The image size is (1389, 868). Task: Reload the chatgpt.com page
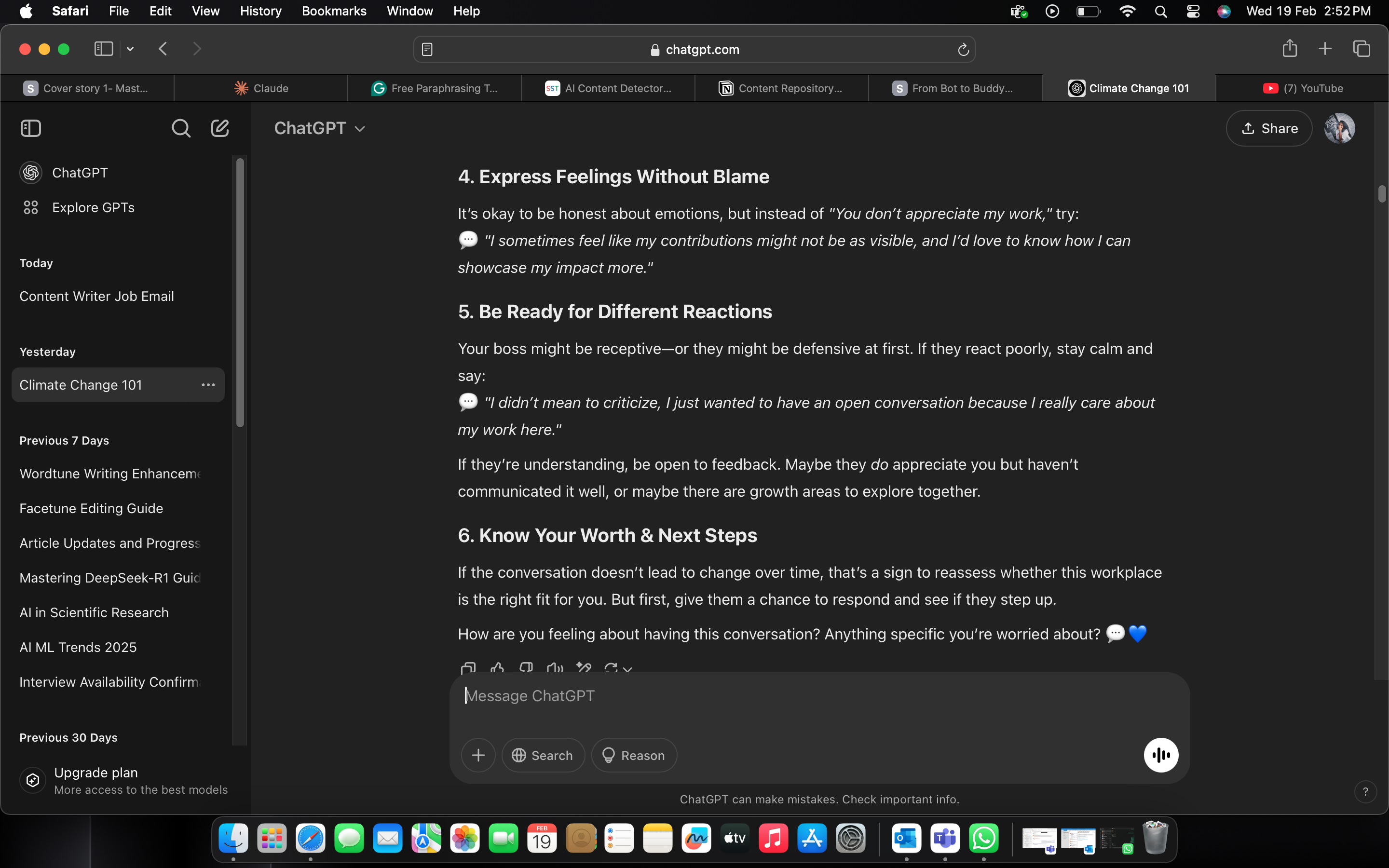coord(963,50)
